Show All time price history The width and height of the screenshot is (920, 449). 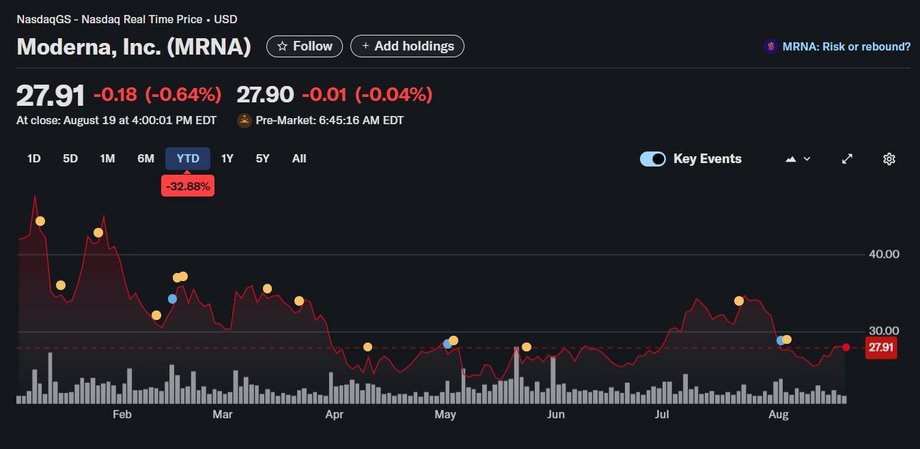click(x=299, y=158)
